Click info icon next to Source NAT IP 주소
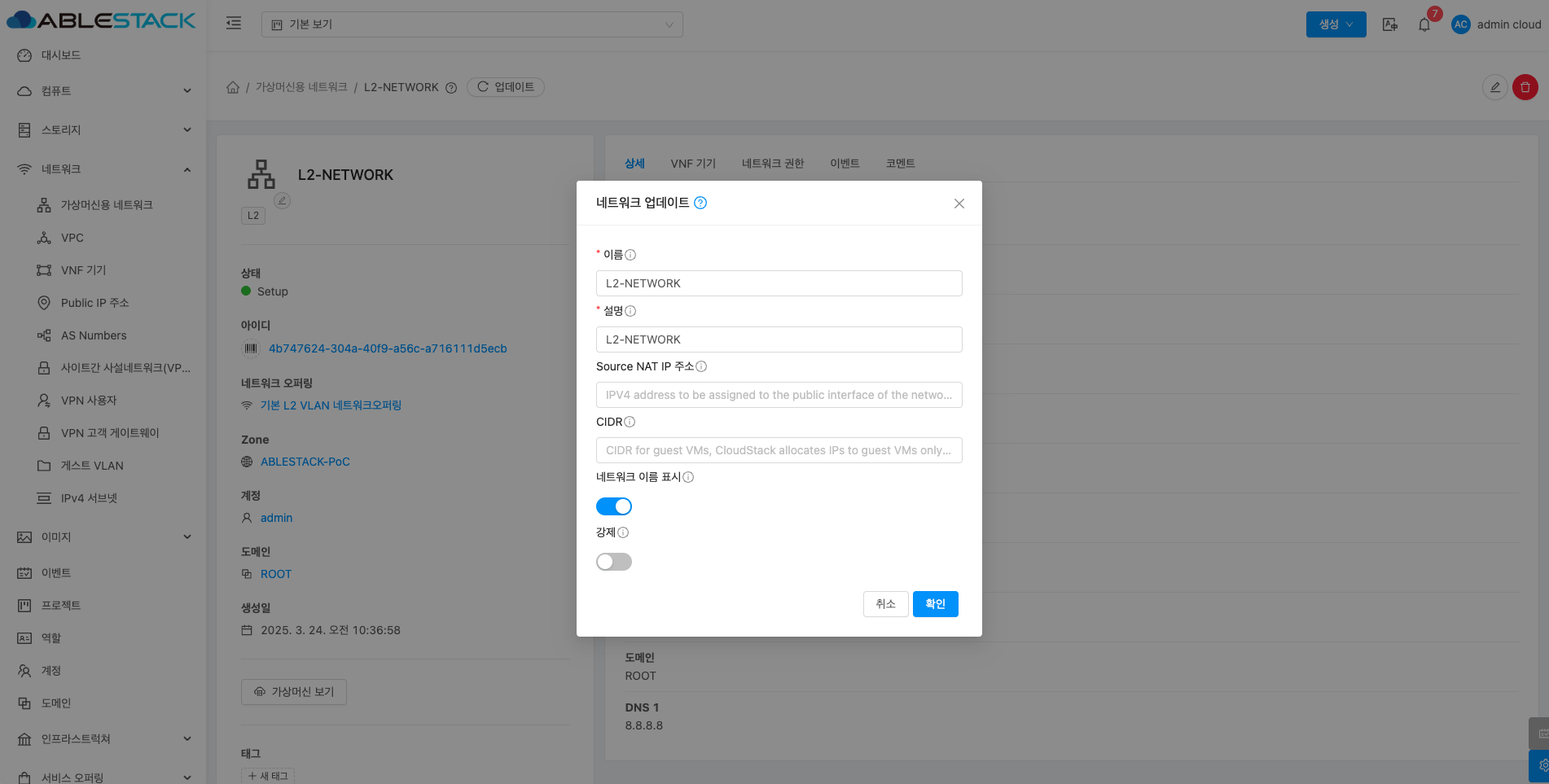 pyautogui.click(x=701, y=366)
